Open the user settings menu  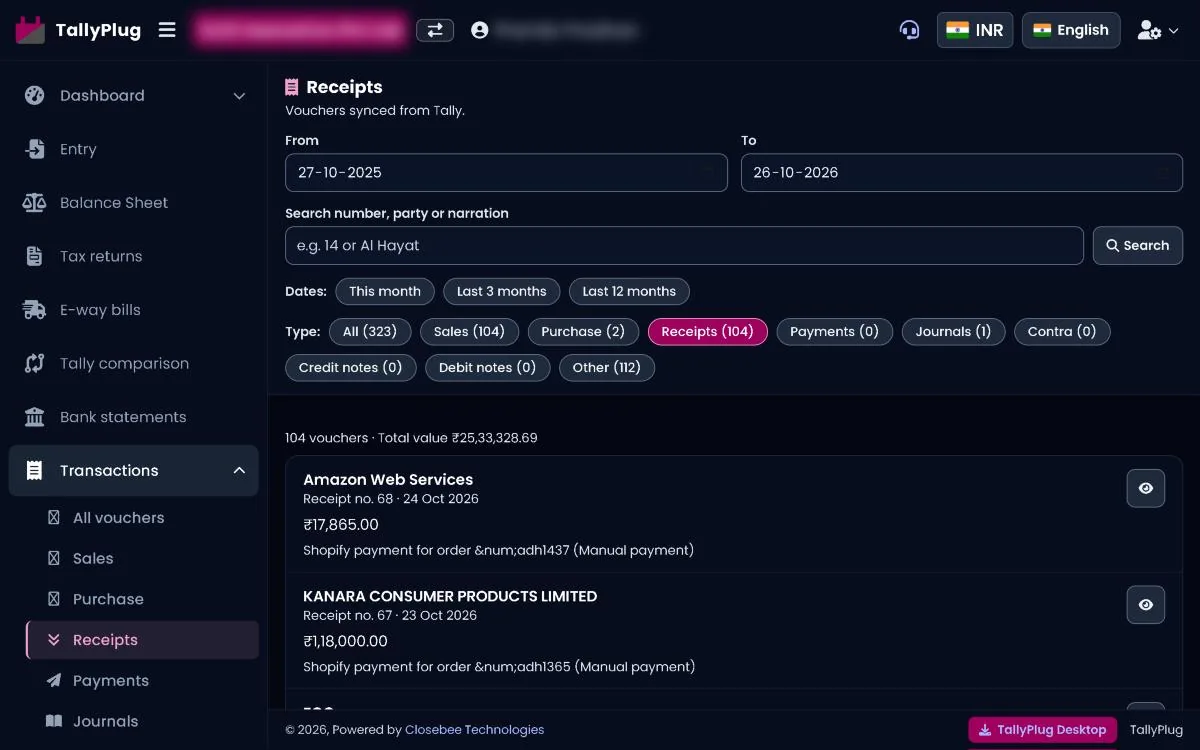[x=1159, y=30]
